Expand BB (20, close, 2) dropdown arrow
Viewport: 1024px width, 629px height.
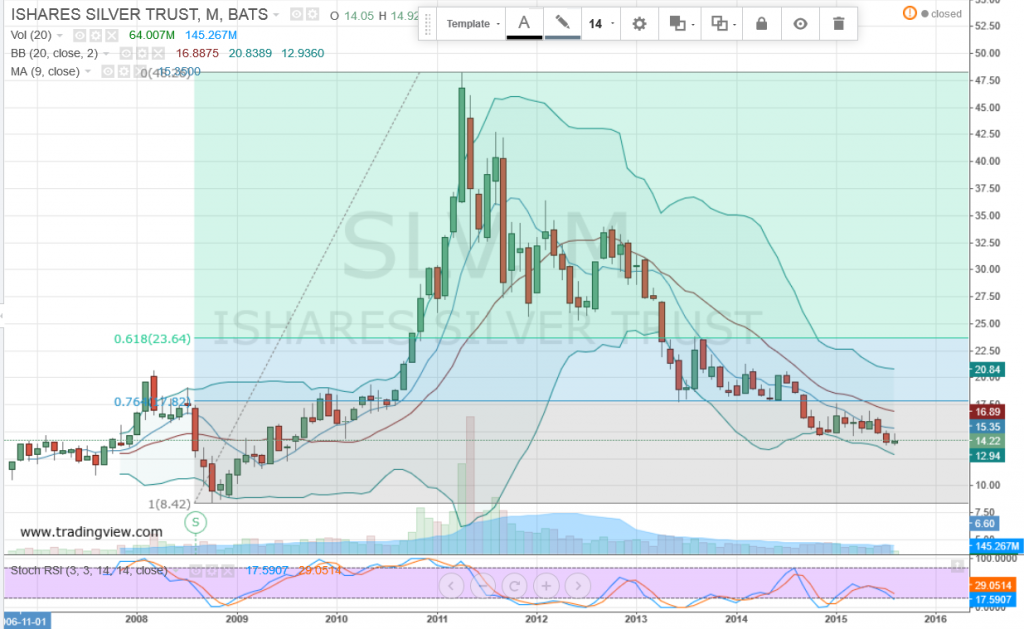(106, 54)
